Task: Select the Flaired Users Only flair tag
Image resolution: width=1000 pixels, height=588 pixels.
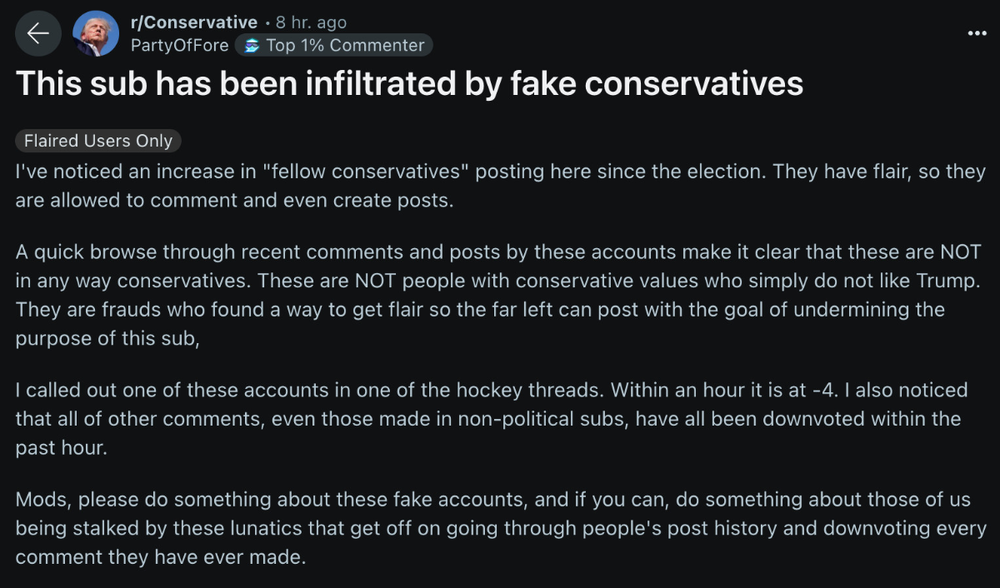Action: click(97, 140)
